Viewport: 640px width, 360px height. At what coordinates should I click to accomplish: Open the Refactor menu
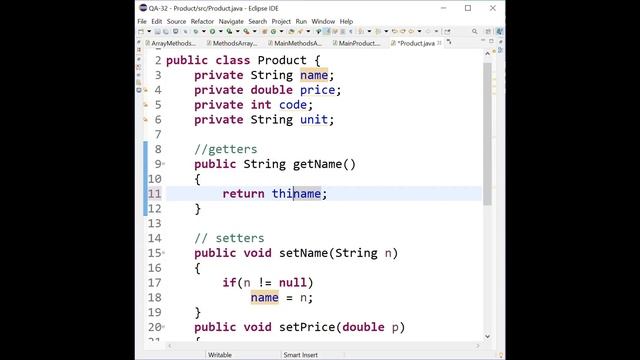point(202,21)
